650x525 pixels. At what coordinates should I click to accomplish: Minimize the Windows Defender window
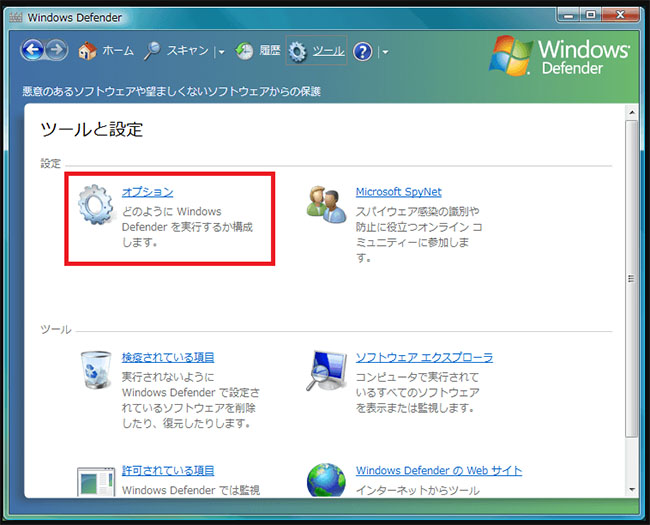pos(569,15)
